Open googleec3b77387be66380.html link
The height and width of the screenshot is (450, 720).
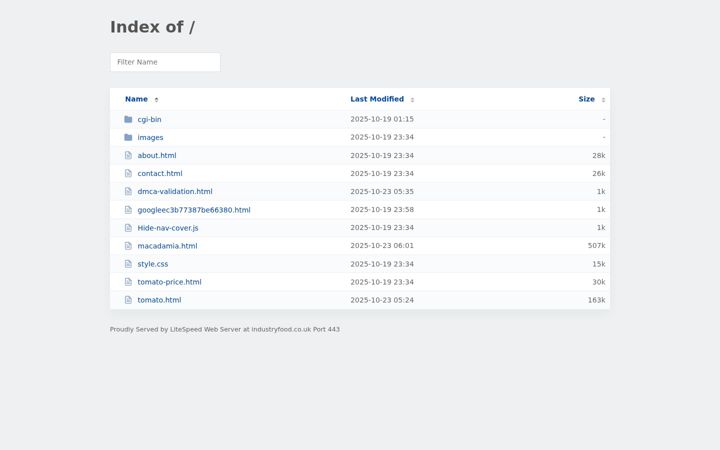(194, 210)
